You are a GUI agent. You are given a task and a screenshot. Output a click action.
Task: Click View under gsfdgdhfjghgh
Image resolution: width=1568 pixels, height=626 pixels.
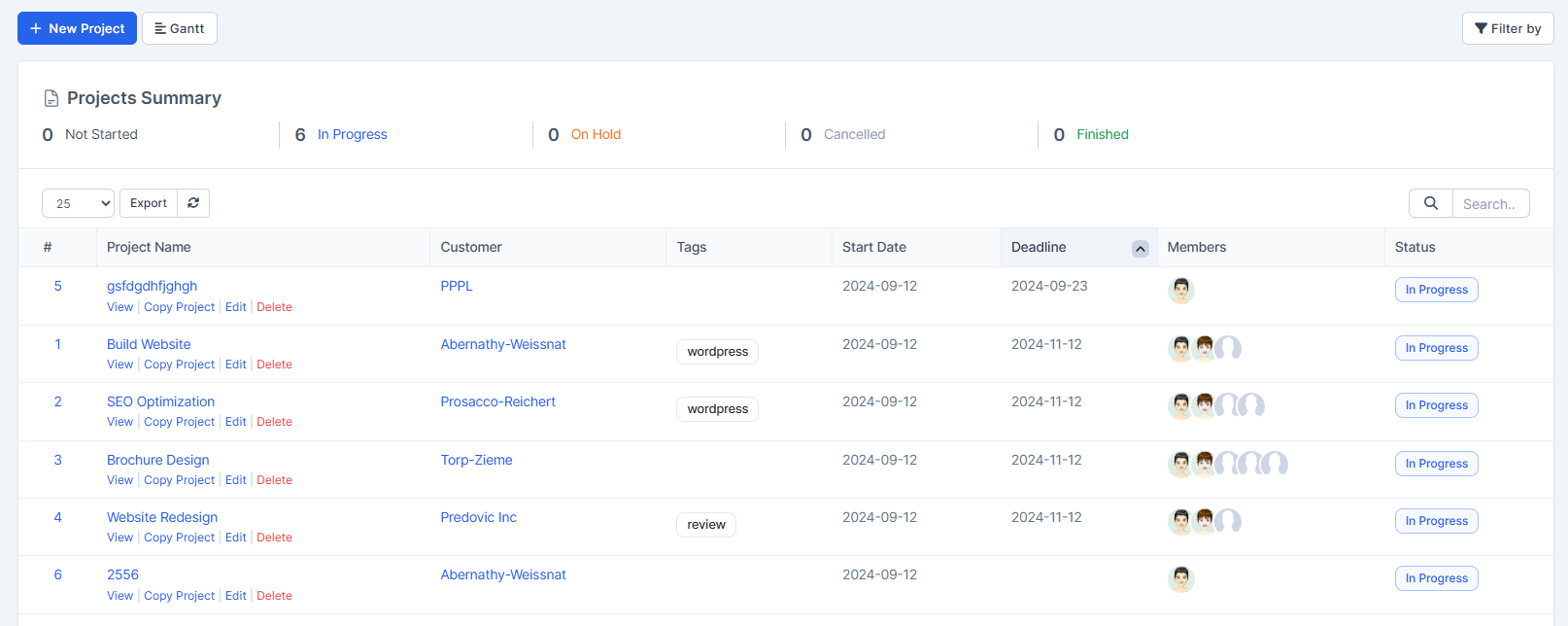click(119, 307)
